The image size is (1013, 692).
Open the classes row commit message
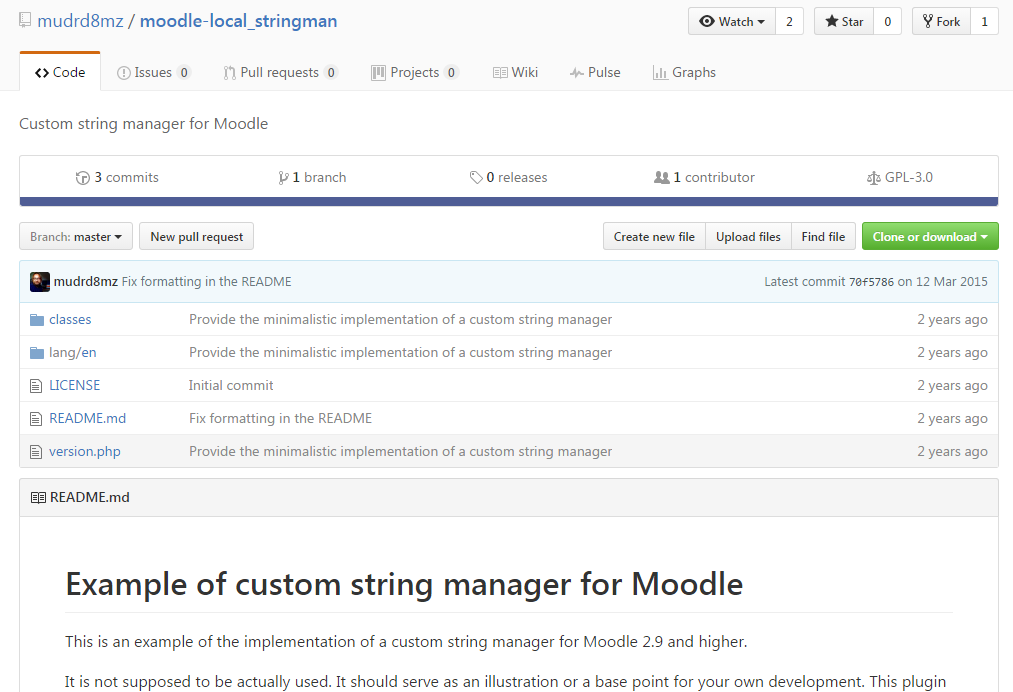(401, 319)
